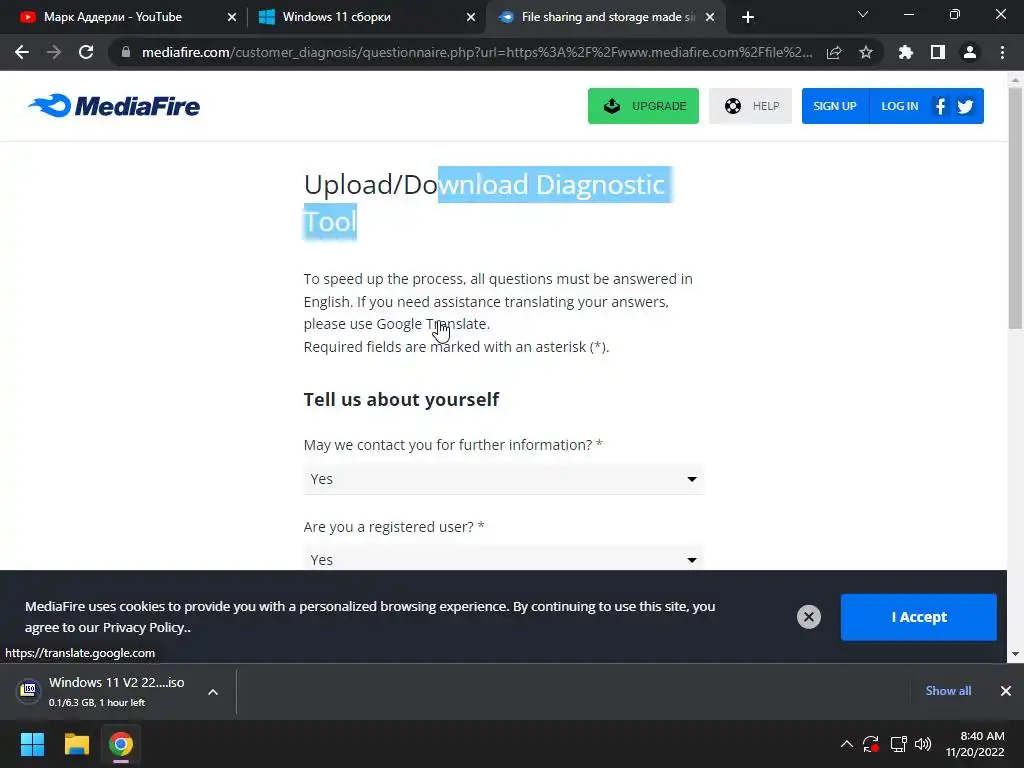
Task: Click the site lock icon
Action: coord(126,52)
